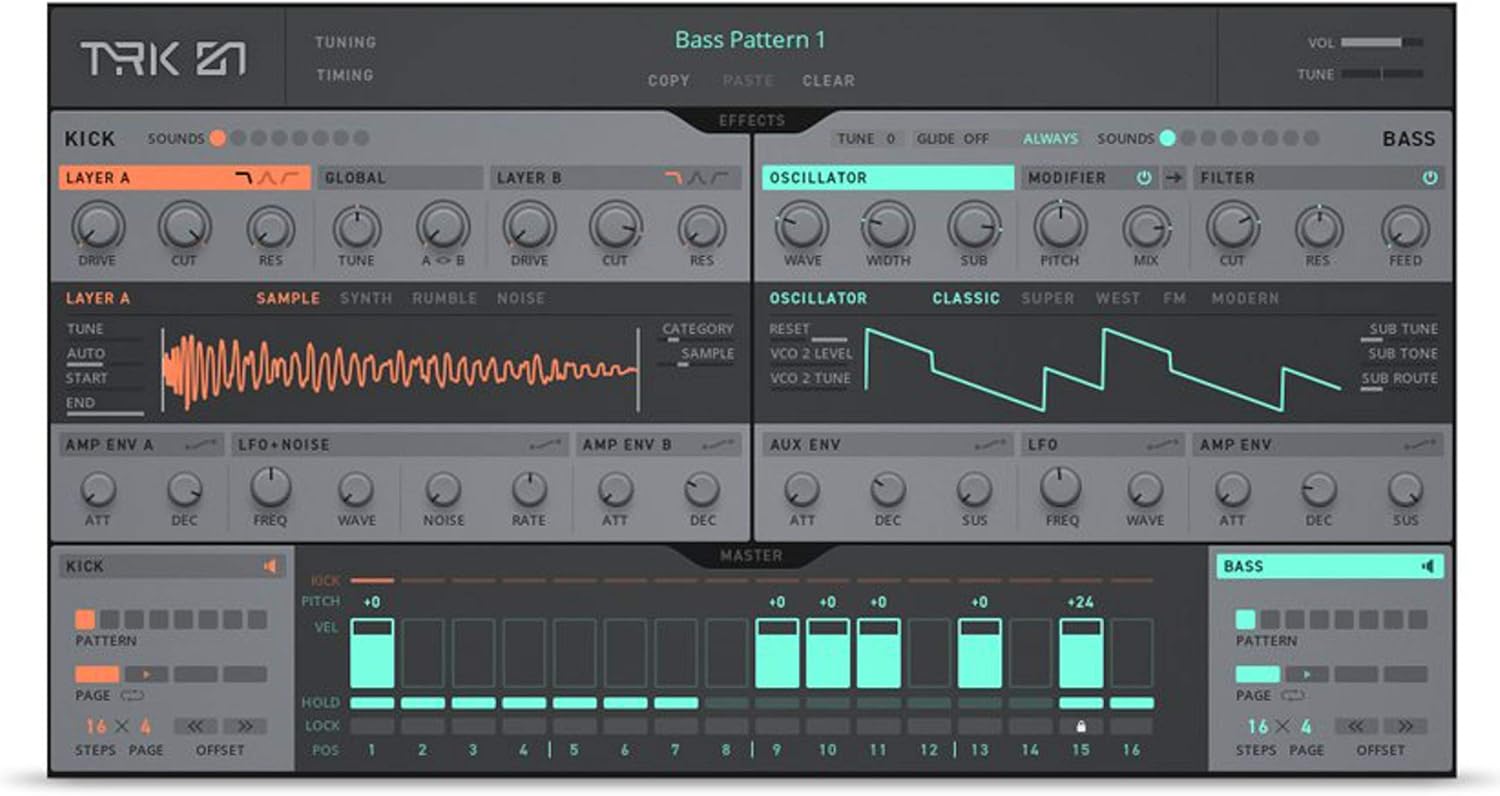Switch Layer A to the SYNTH tab

pyautogui.click(x=365, y=297)
